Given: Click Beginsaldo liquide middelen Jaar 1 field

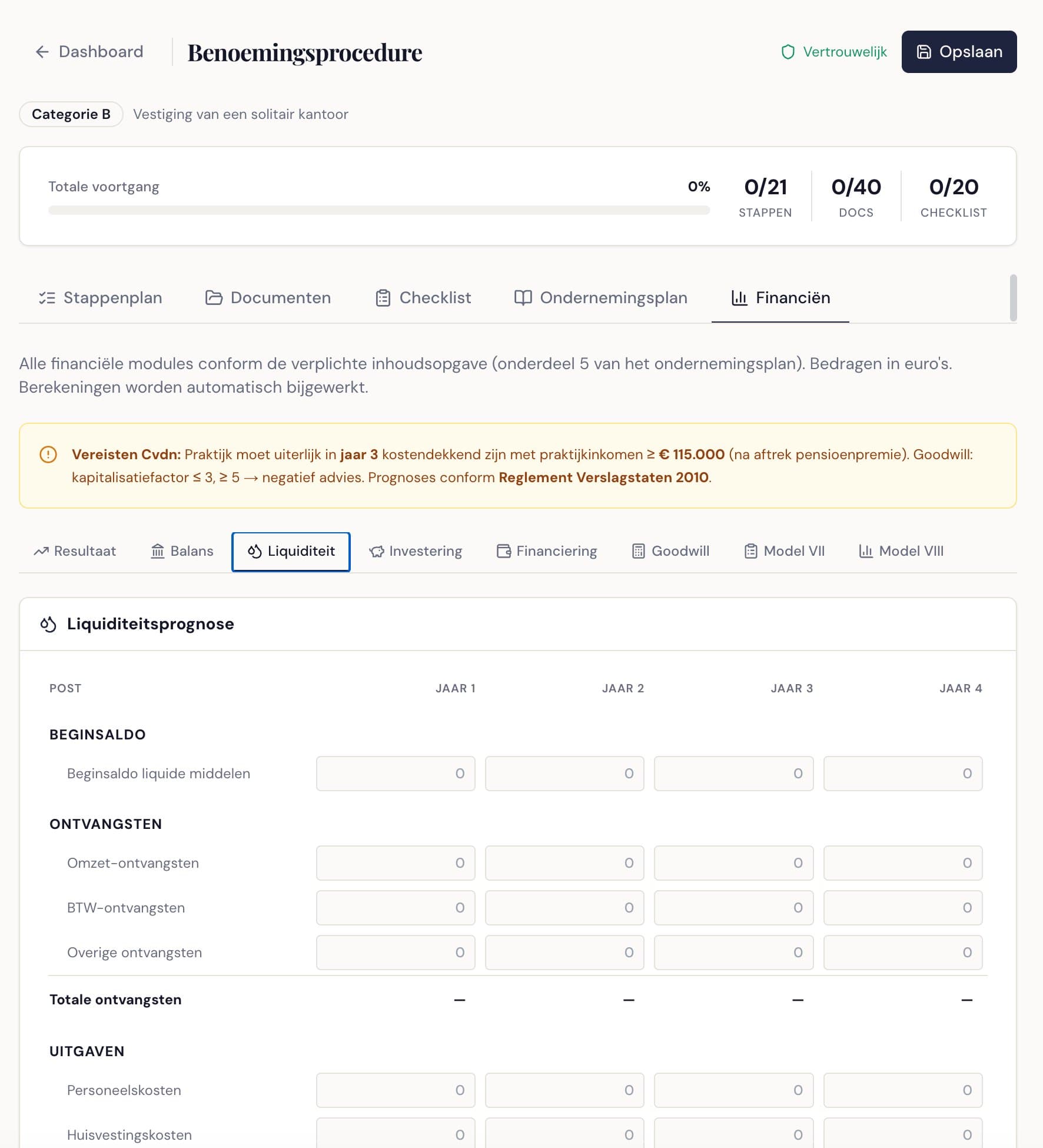Looking at the screenshot, I should (x=395, y=774).
